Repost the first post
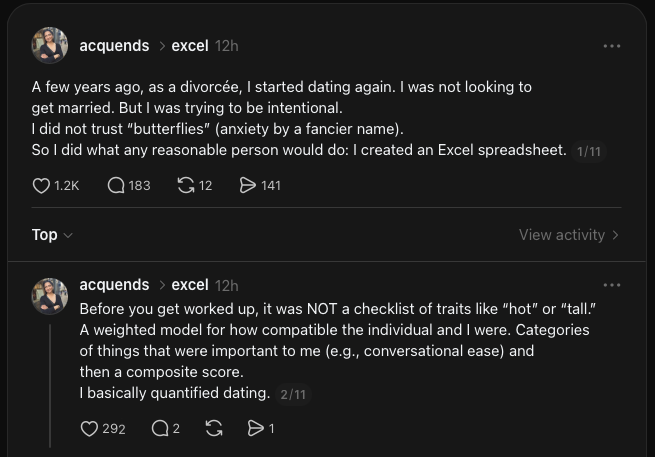Viewport: 655px width, 457px height. click(185, 185)
